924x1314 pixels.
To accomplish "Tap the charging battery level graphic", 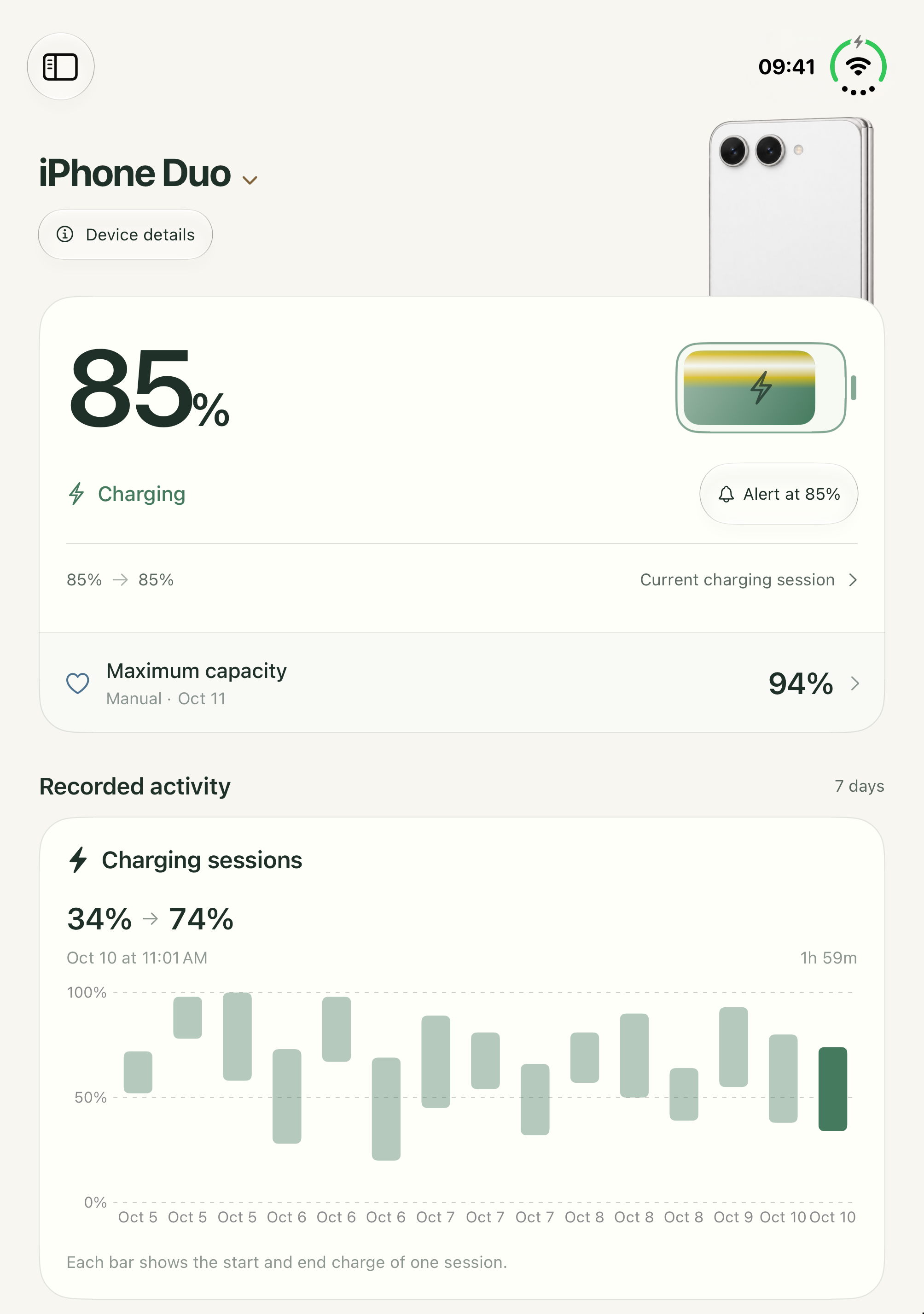I will click(x=766, y=387).
